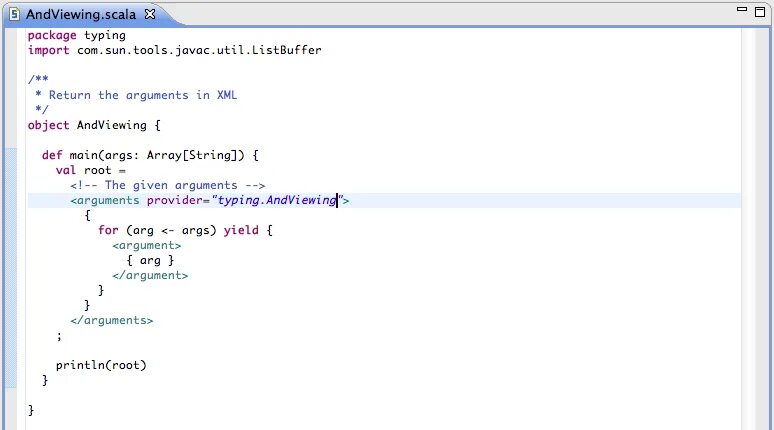Viewport: 774px width, 430px height.
Task: Click the 'def main' method signature
Action: click(x=150, y=155)
